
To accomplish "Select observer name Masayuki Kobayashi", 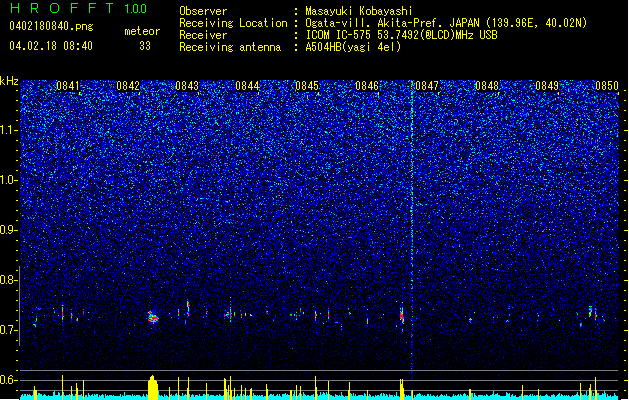I will pyautogui.click(x=359, y=11).
